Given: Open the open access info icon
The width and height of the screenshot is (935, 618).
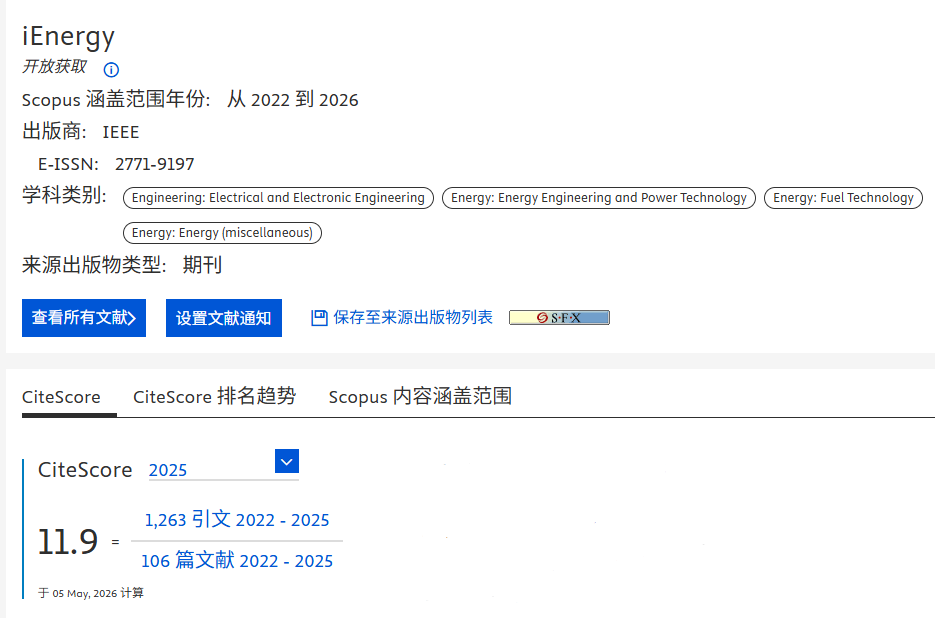Looking at the screenshot, I should tap(111, 70).
